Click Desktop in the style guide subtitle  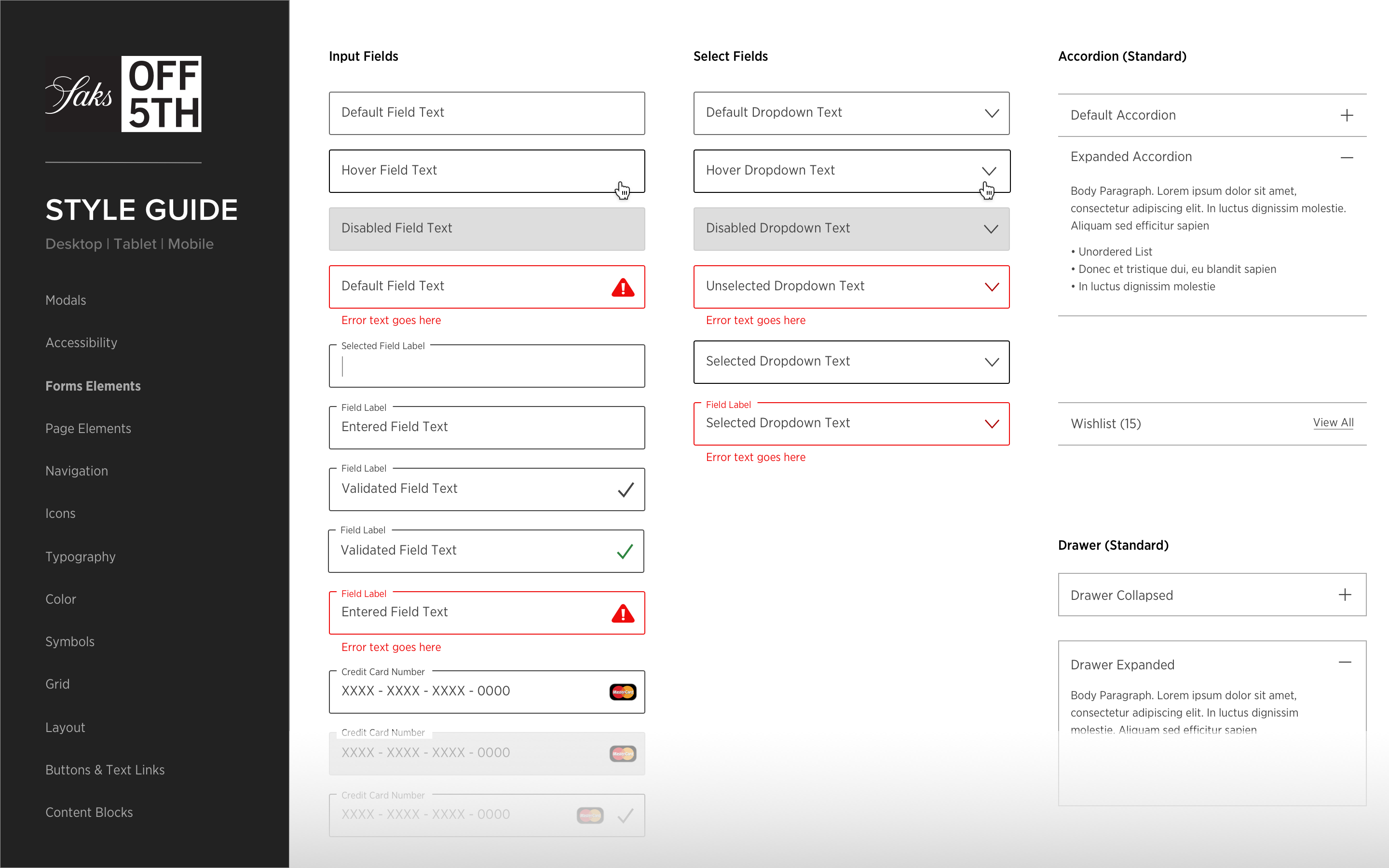74,244
